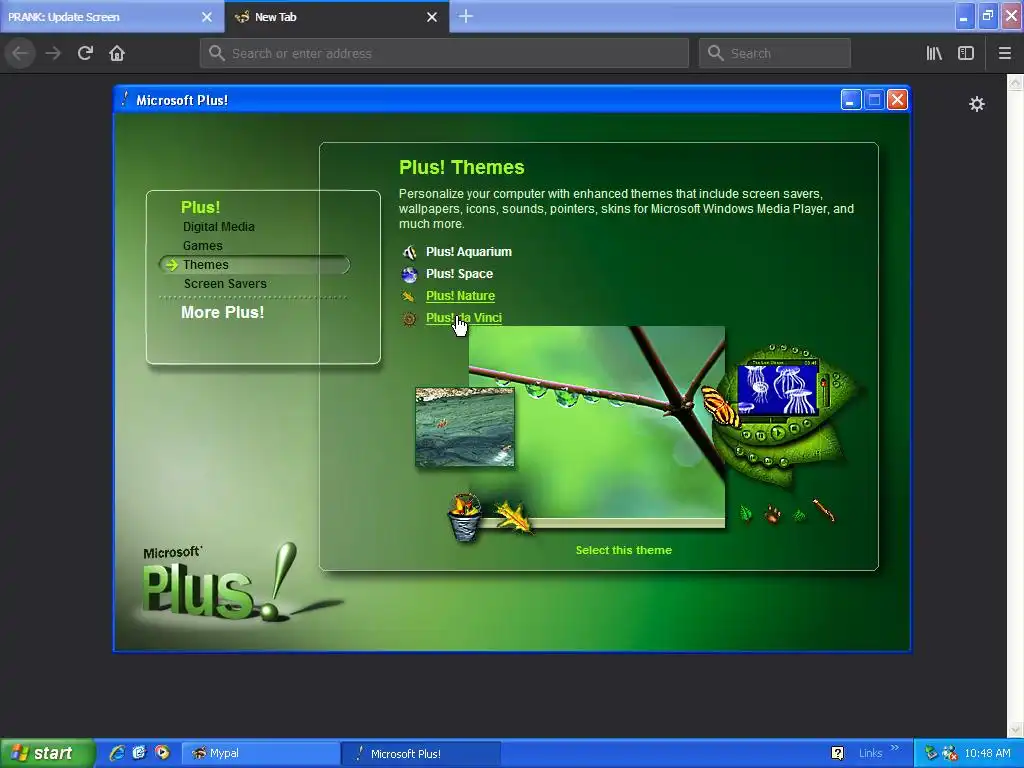This screenshot has height=768, width=1024.
Task: Launch Internet Explorer from quick launch
Action: click(118, 753)
